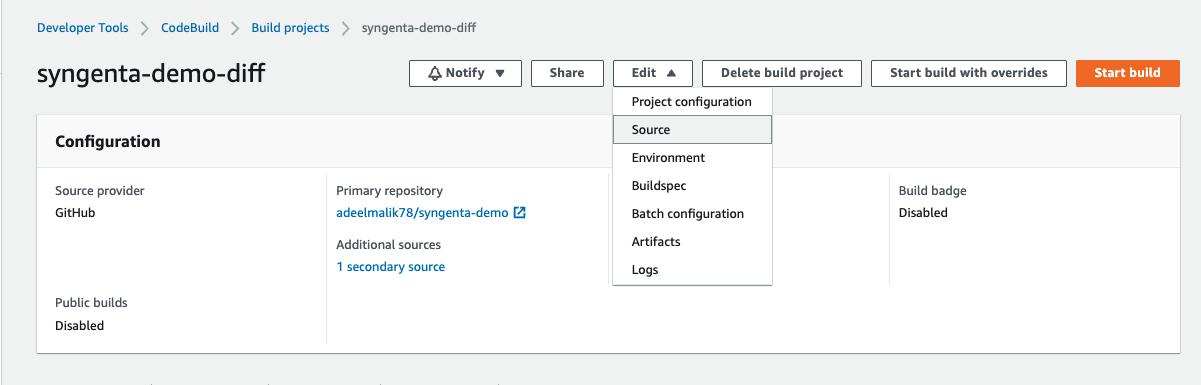This screenshot has height=385, width=1201.
Task: Open the Developer Tools breadcrumb link
Action: (x=83, y=28)
